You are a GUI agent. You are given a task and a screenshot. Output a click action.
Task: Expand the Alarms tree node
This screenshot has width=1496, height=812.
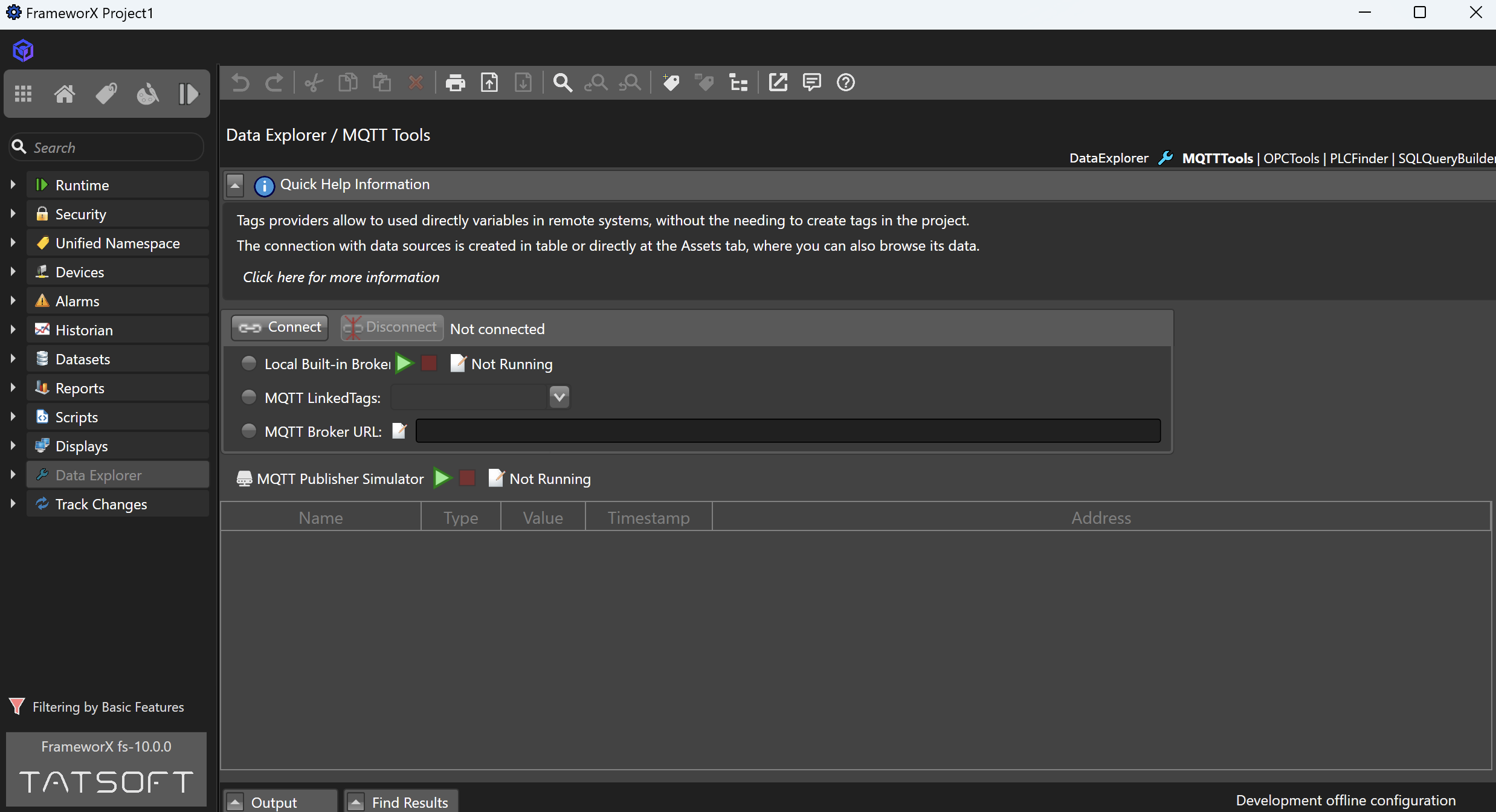[x=13, y=300]
